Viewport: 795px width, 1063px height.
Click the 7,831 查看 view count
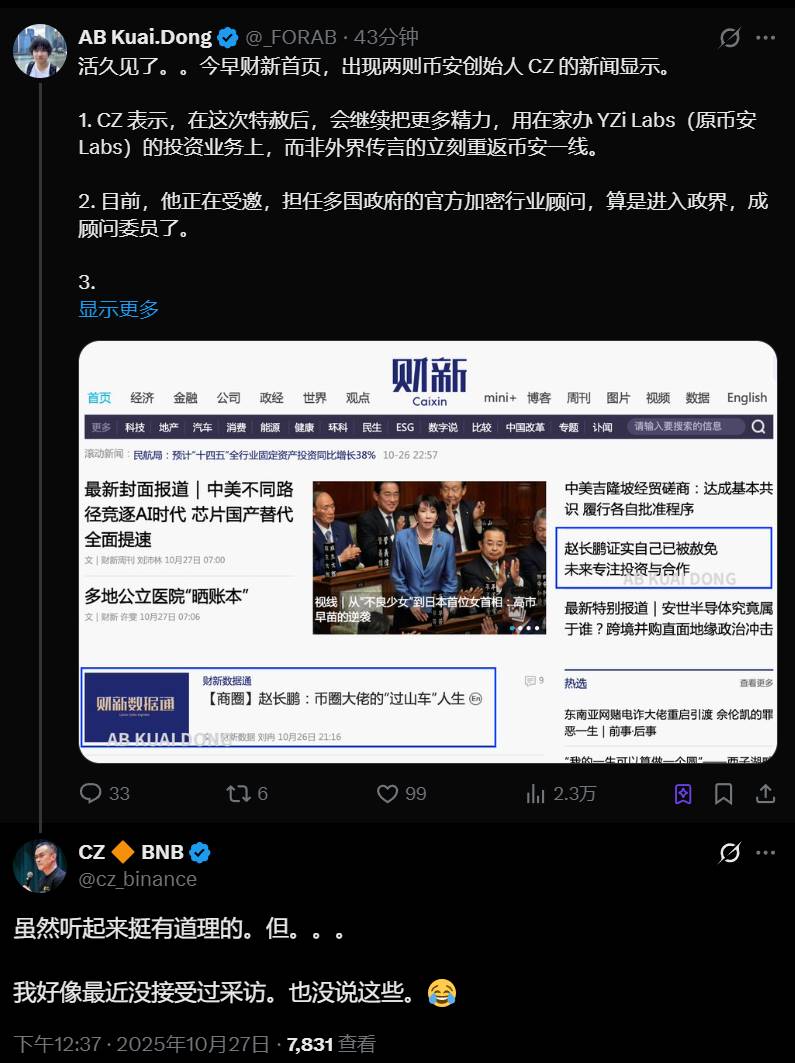(x=331, y=1044)
